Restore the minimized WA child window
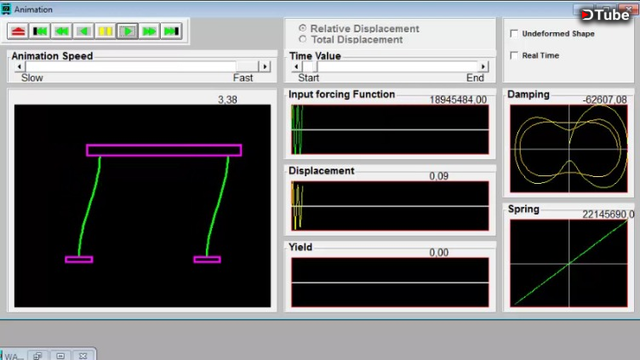 pyautogui.click(x=38, y=356)
